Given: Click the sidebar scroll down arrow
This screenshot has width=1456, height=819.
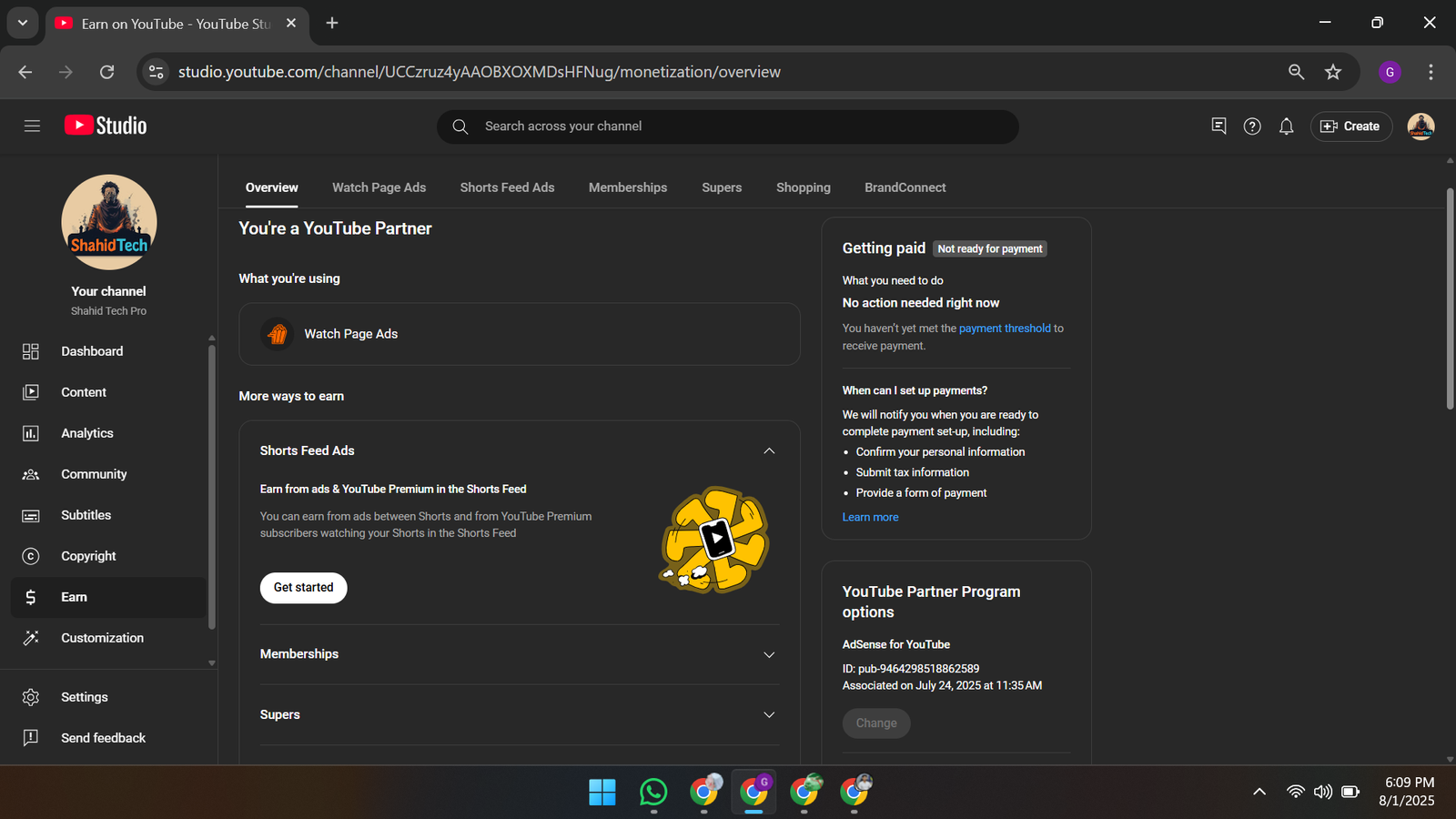Looking at the screenshot, I should pyautogui.click(x=212, y=663).
